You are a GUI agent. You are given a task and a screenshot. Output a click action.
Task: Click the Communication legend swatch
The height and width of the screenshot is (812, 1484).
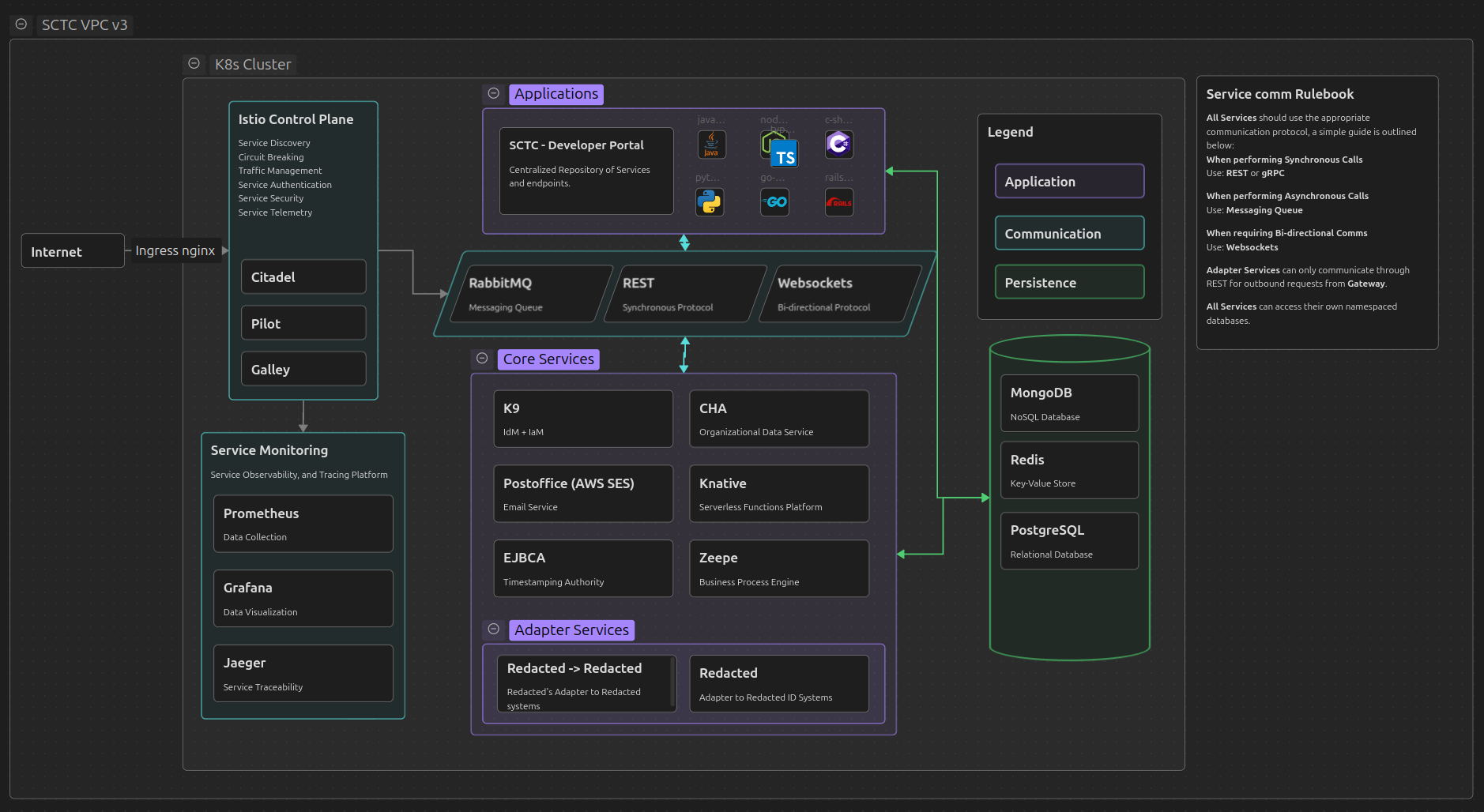pyautogui.click(x=1069, y=233)
